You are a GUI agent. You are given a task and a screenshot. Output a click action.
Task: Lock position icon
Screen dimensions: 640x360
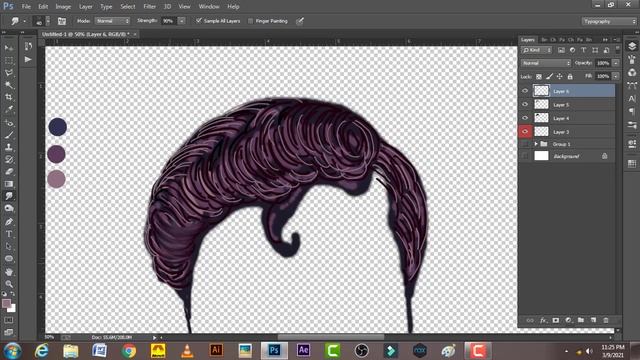coord(560,77)
